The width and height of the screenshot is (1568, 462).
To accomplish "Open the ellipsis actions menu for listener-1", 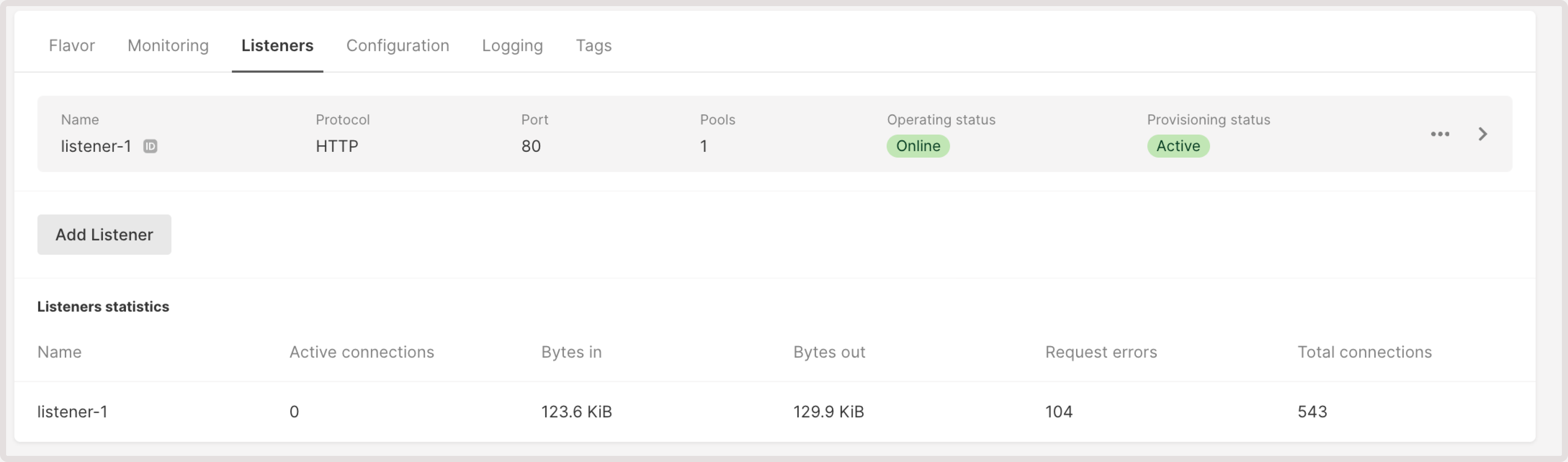I will [1440, 134].
